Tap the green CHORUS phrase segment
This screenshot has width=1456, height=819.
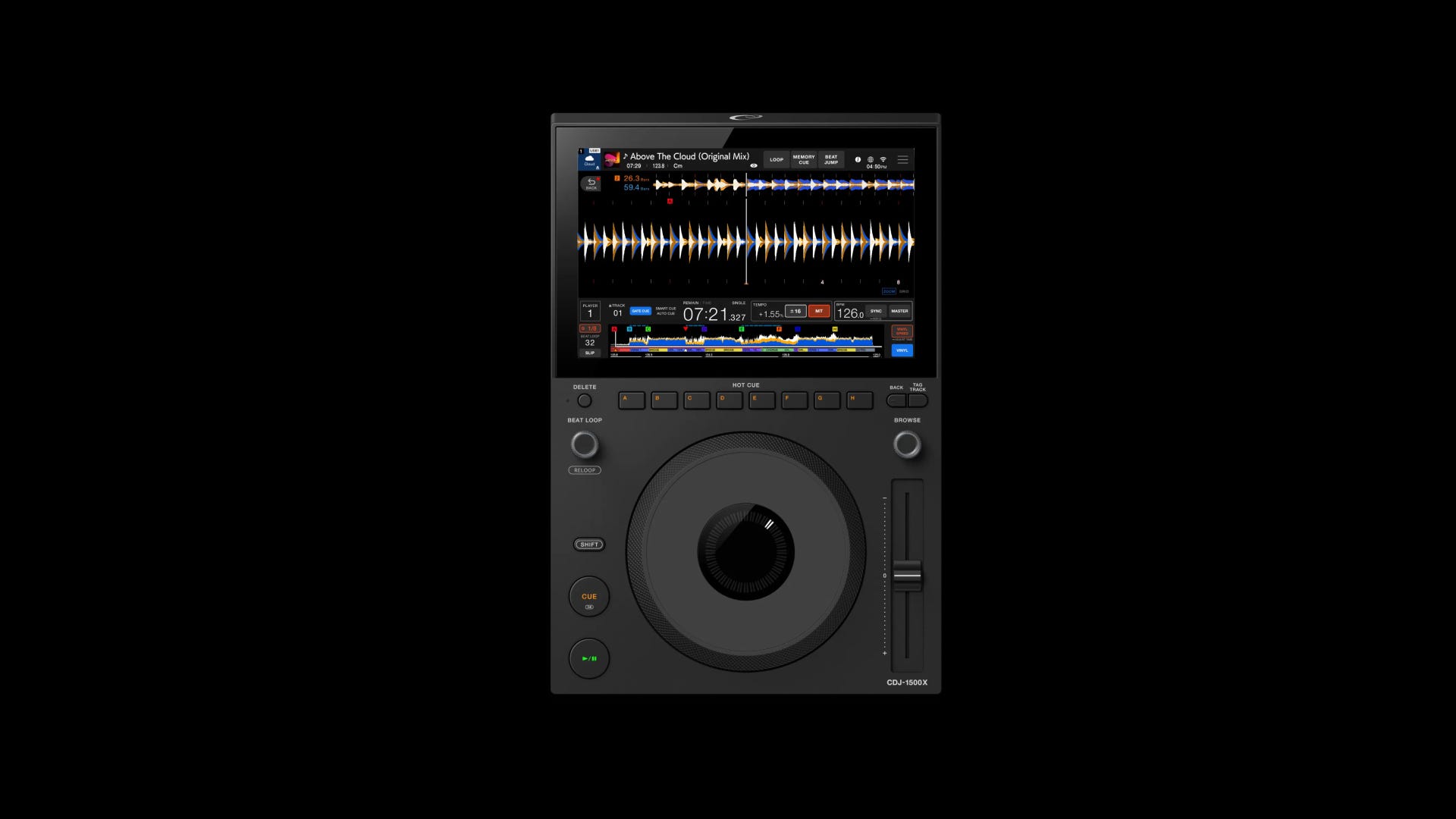click(772, 350)
